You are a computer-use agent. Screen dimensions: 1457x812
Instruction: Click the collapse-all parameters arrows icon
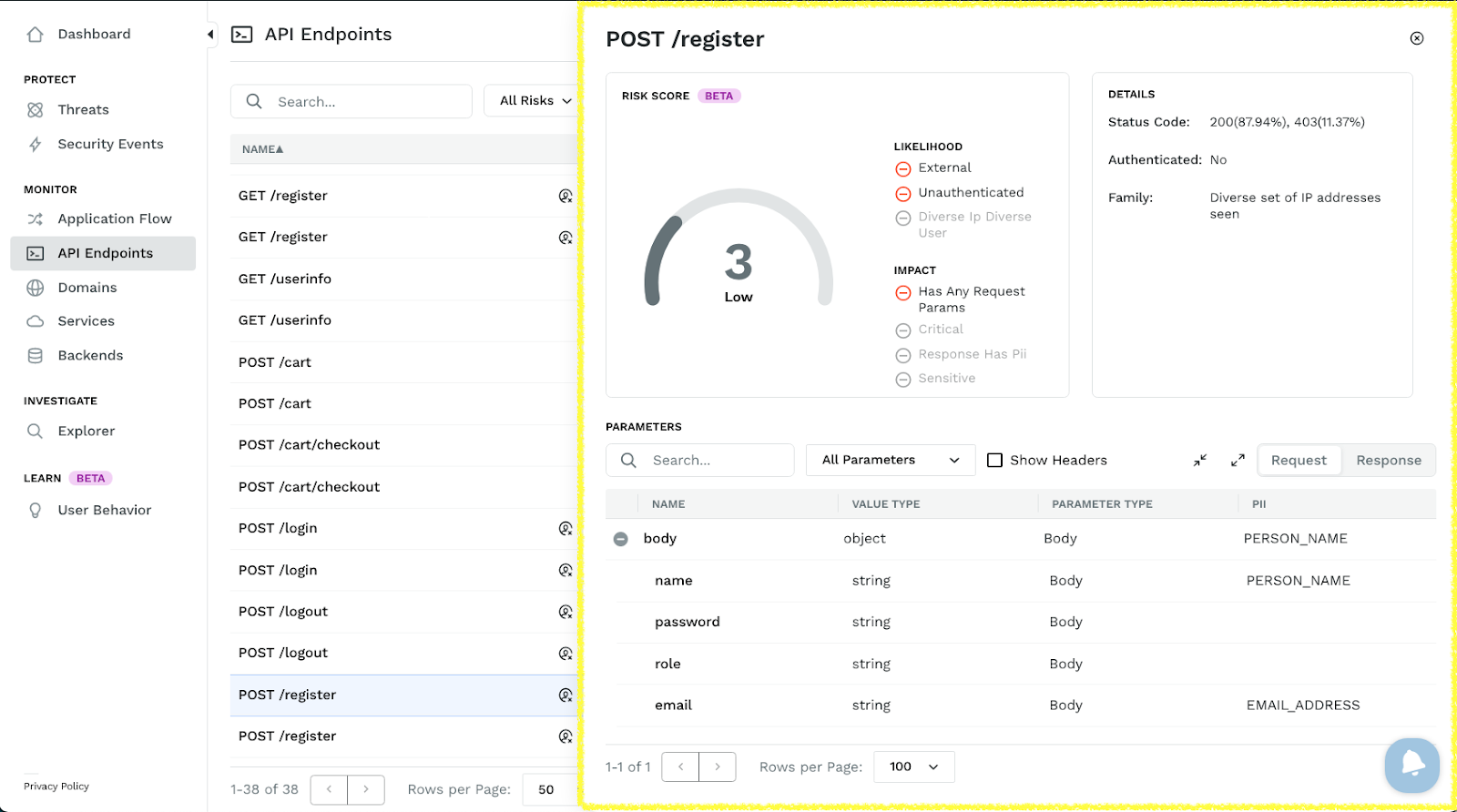(x=1200, y=461)
